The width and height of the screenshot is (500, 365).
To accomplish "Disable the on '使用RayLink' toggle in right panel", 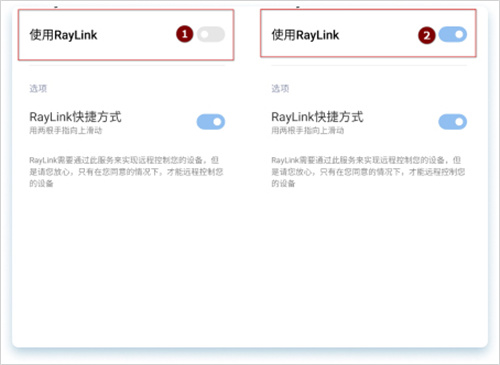I will point(453,34).
